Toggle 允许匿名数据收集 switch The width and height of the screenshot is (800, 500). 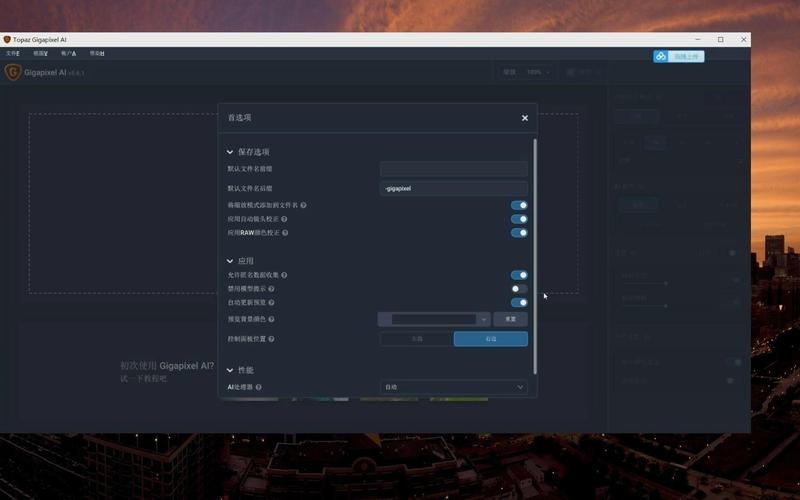(x=519, y=275)
